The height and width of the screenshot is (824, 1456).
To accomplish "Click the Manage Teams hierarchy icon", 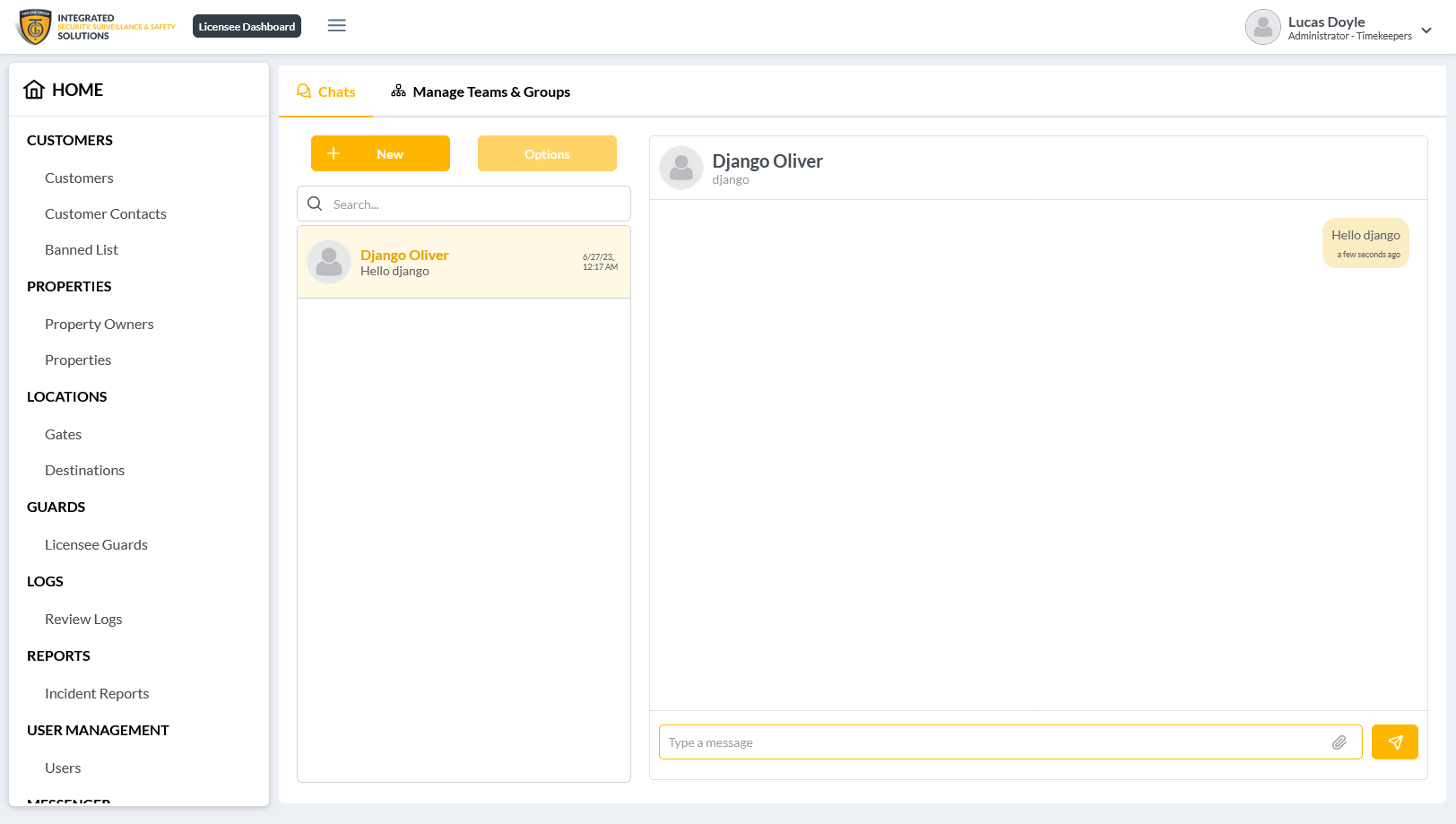I will coord(398,91).
